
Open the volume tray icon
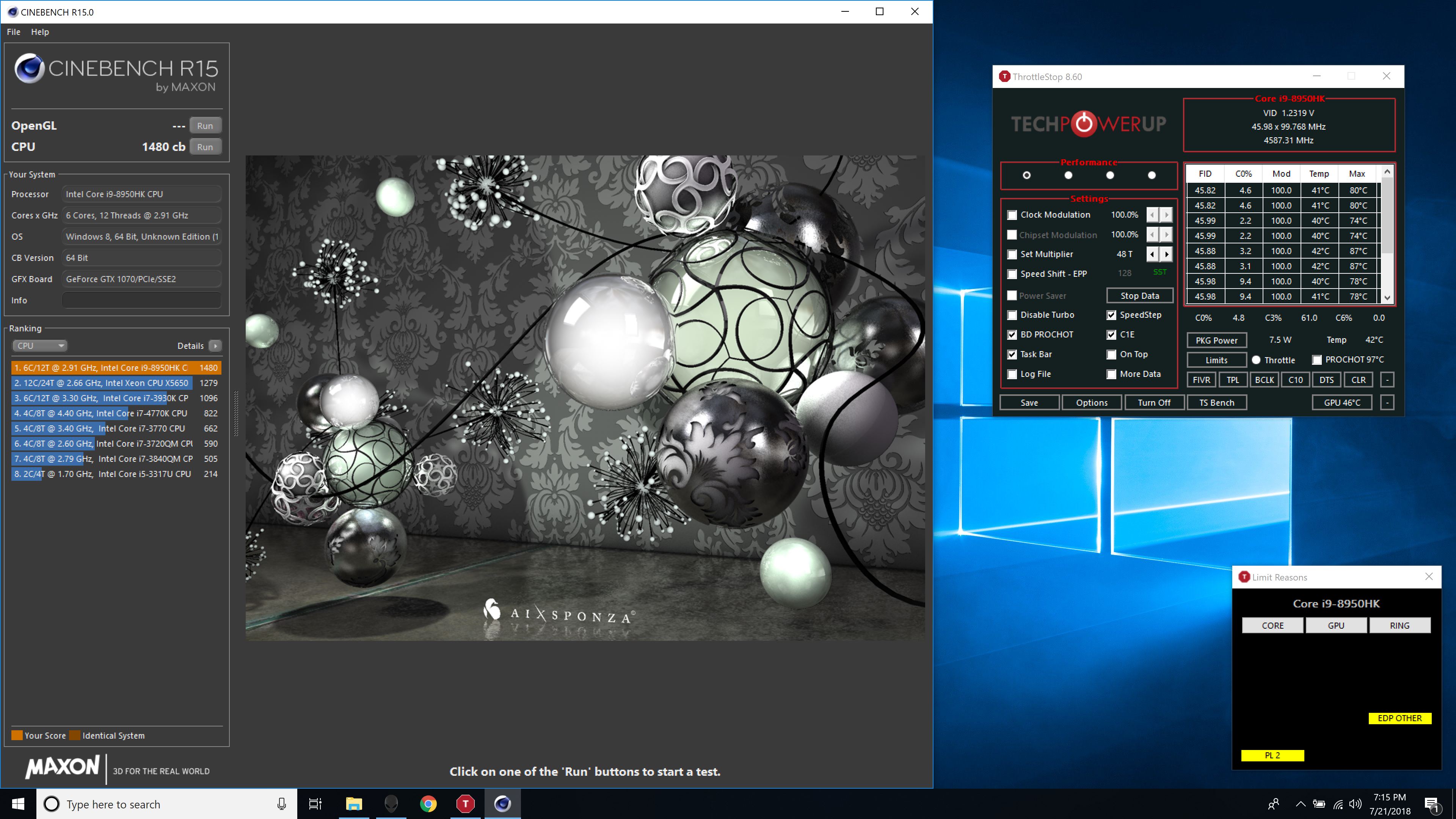(x=1356, y=804)
